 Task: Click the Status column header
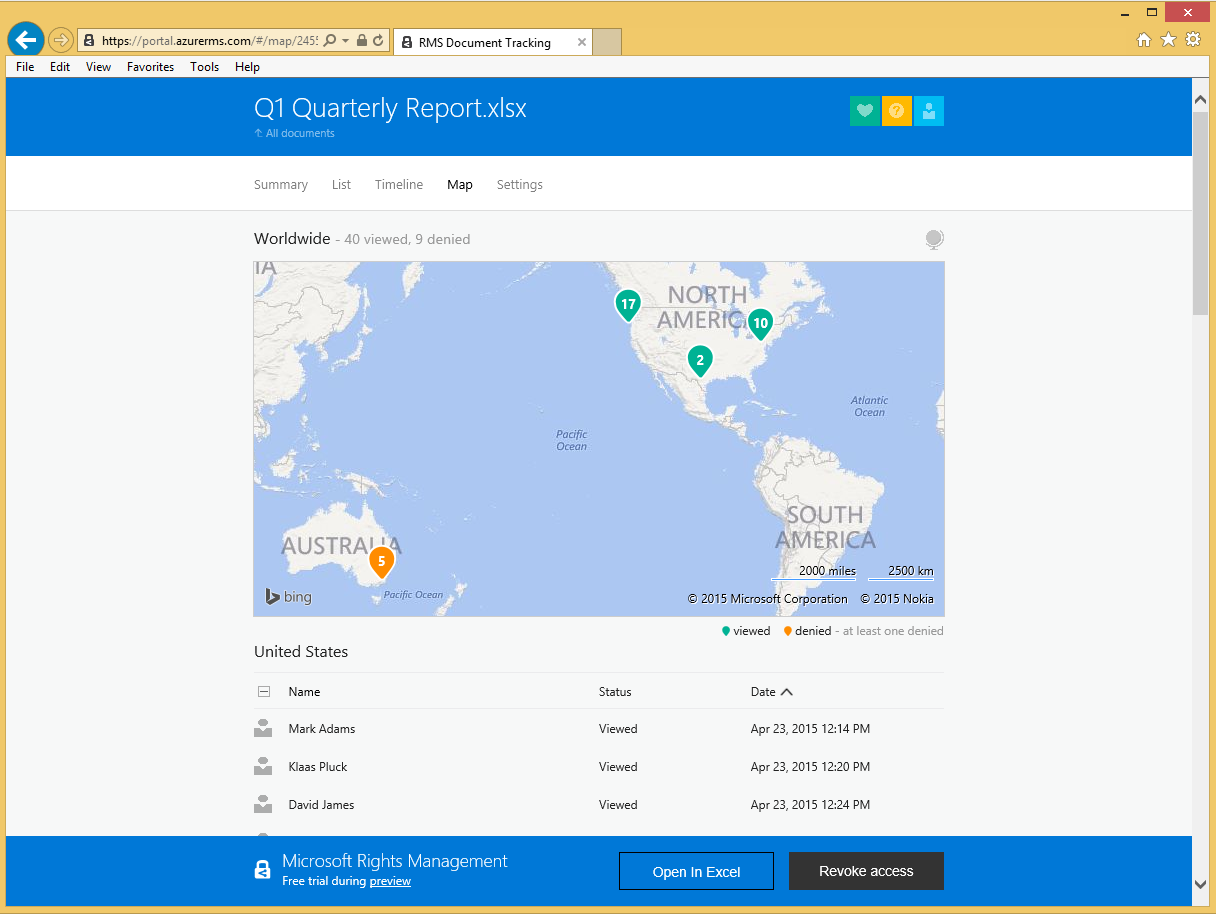click(x=615, y=692)
